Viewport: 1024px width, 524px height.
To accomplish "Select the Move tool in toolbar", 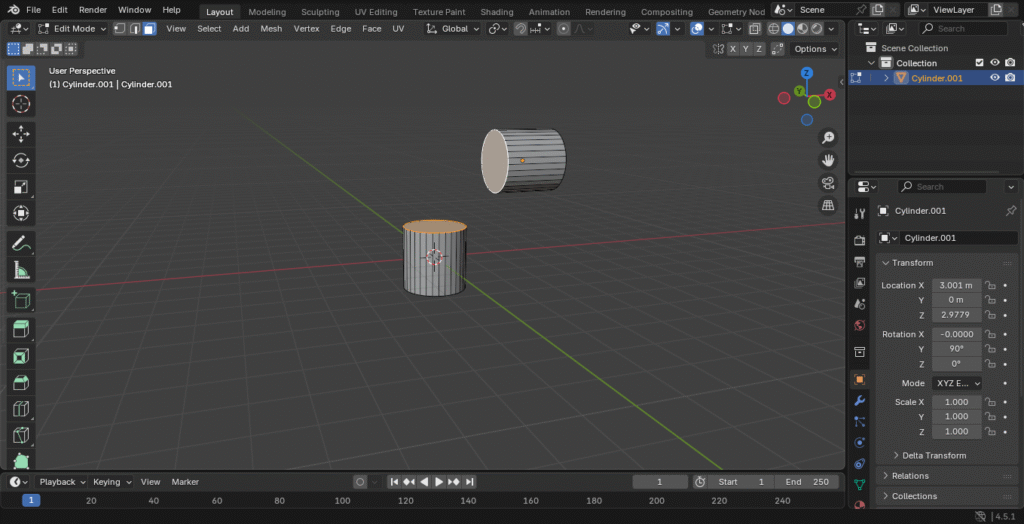I will tap(21, 134).
